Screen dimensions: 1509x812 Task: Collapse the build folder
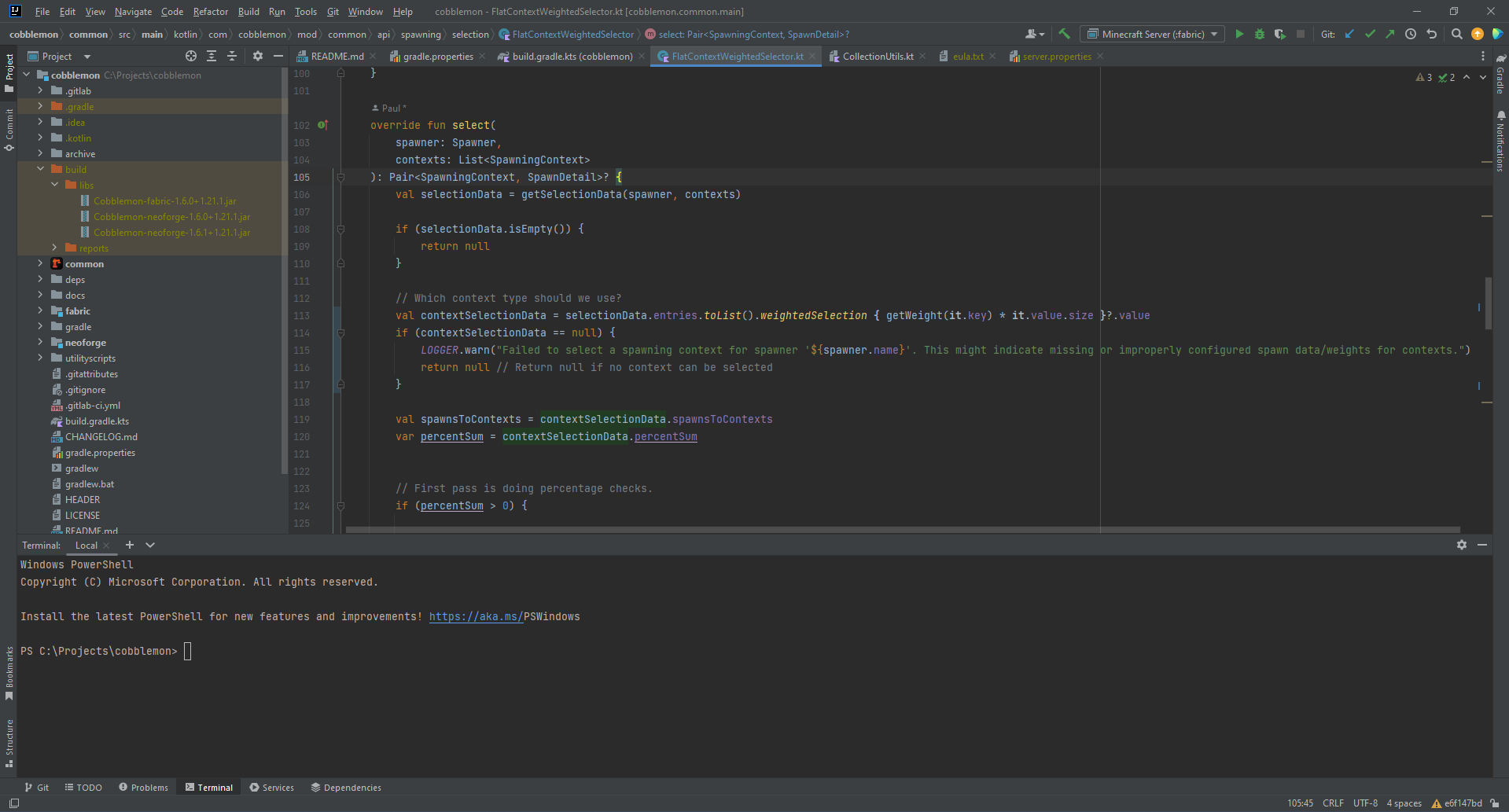(40, 169)
